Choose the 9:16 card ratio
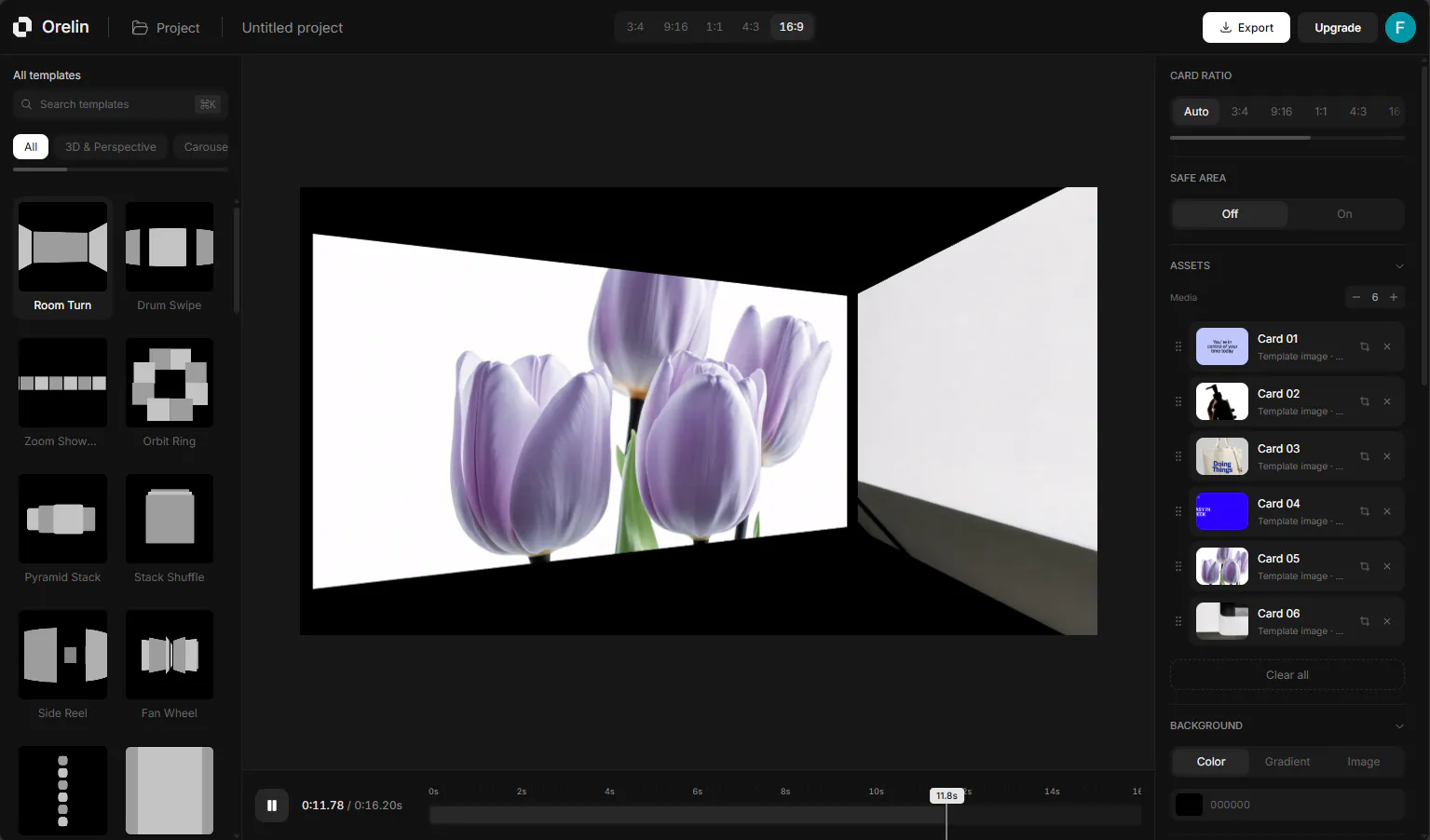 (1281, 112)
